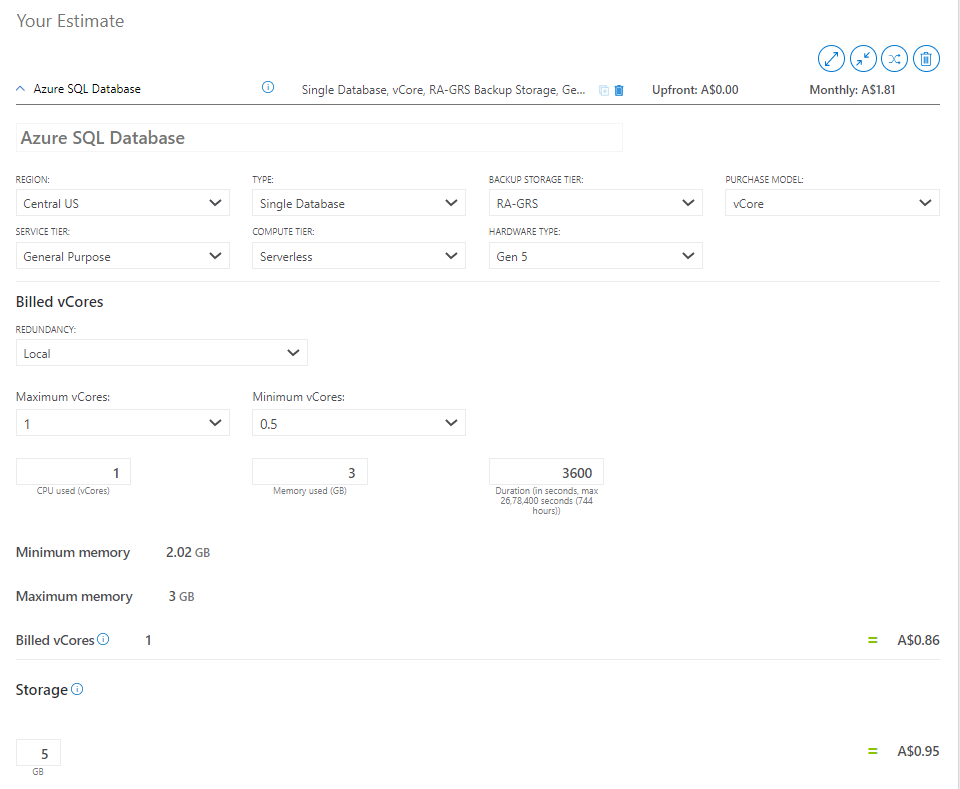Screen dimensions: 960x789
Task: Click the 'Billed vCores' section heading
Action: pos(59,302)
